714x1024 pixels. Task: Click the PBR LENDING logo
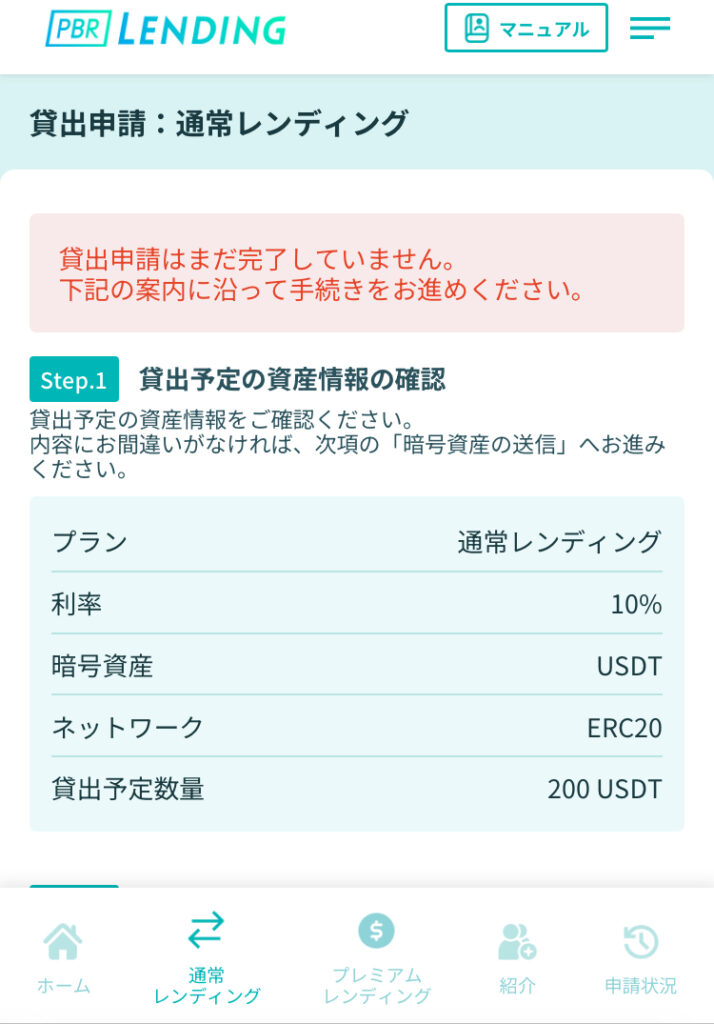(166, 29)
